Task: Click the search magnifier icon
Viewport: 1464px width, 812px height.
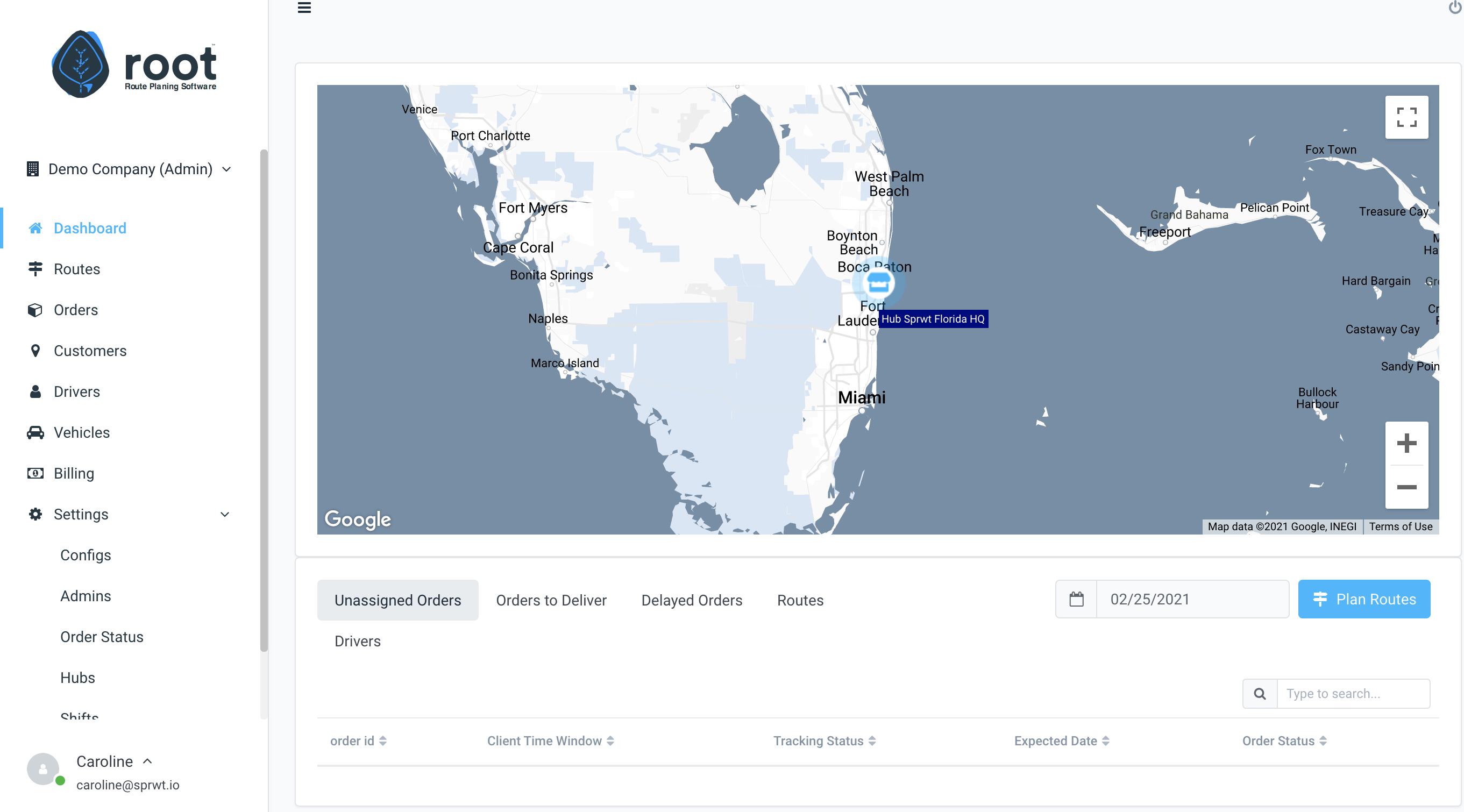Action: (1260, 693)
